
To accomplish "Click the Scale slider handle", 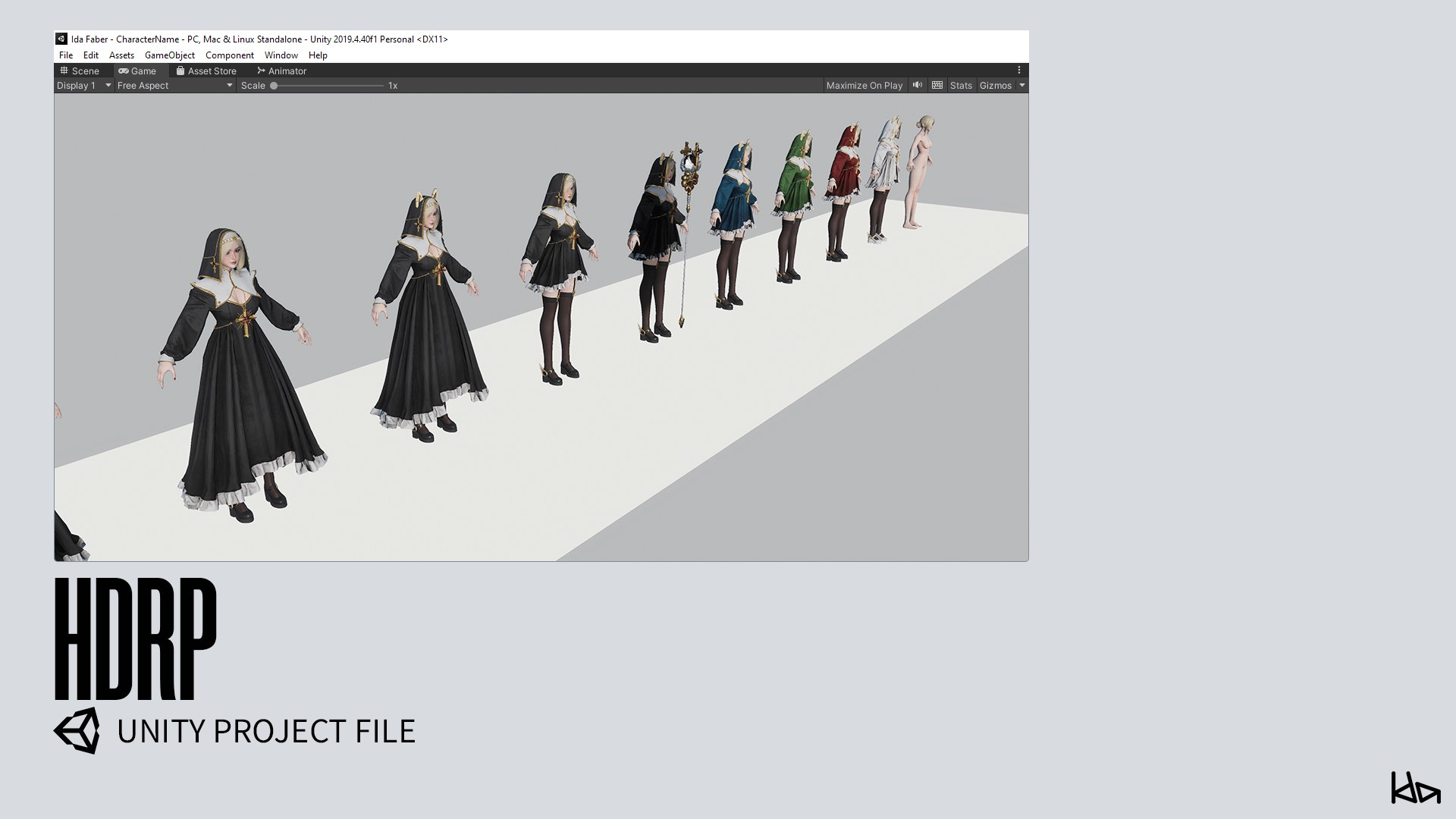I will (274, 86).
